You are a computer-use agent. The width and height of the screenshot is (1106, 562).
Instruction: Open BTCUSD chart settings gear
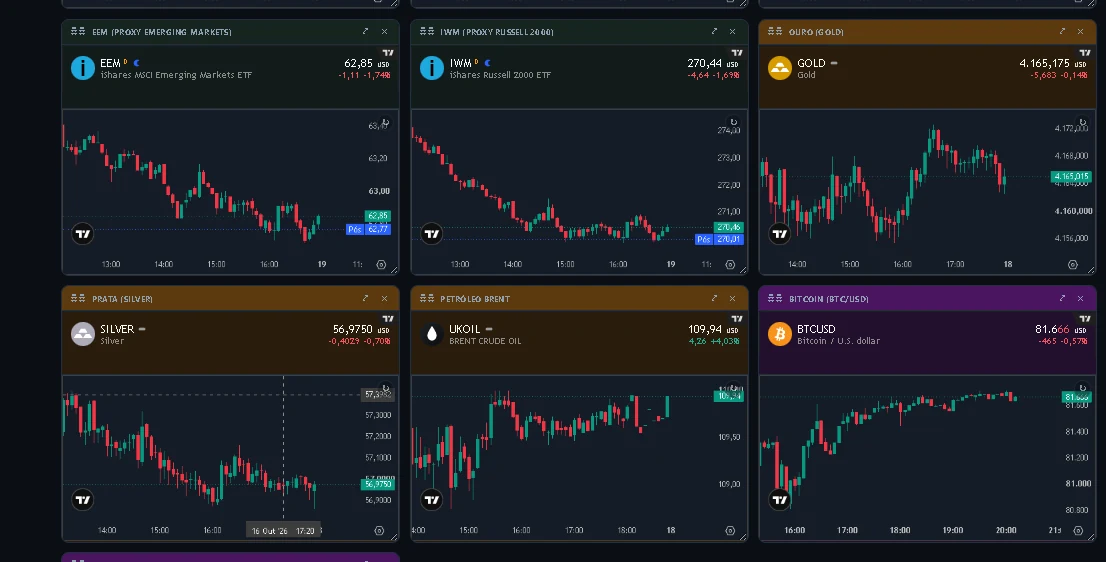(1078, 530)
